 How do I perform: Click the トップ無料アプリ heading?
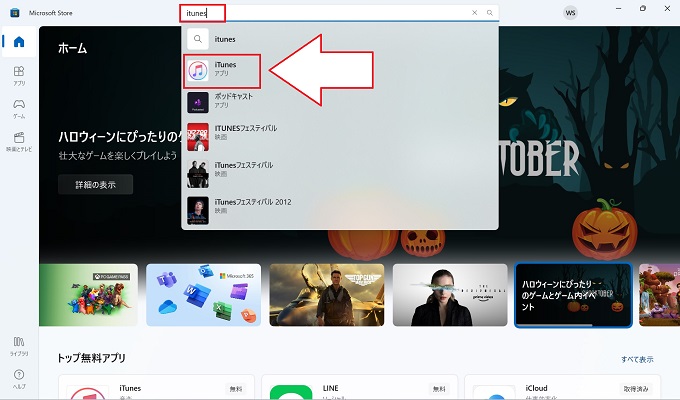click(x=92, y=358)
